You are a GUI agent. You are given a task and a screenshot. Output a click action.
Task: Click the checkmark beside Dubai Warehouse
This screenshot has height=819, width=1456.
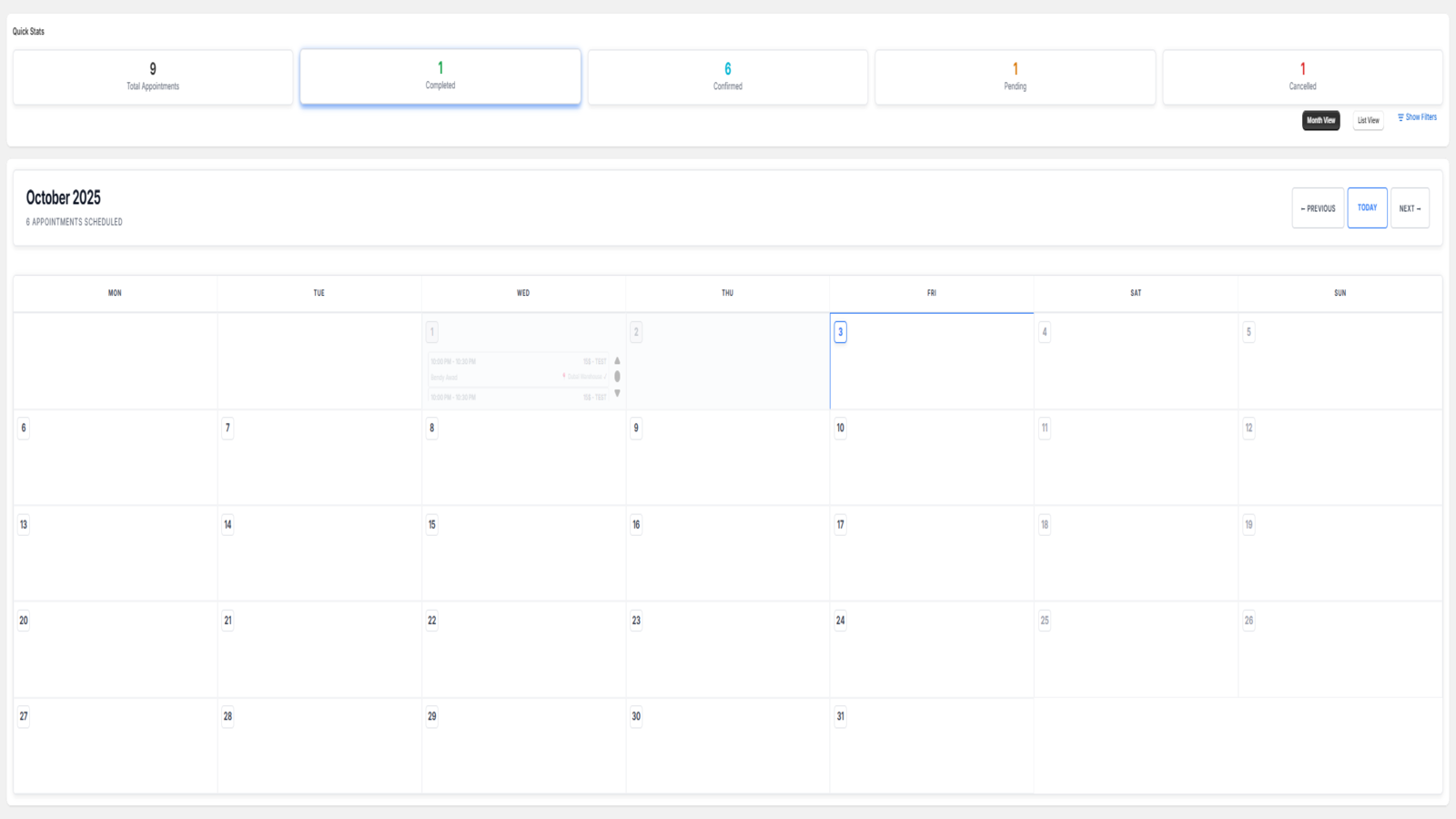[605, 376]
